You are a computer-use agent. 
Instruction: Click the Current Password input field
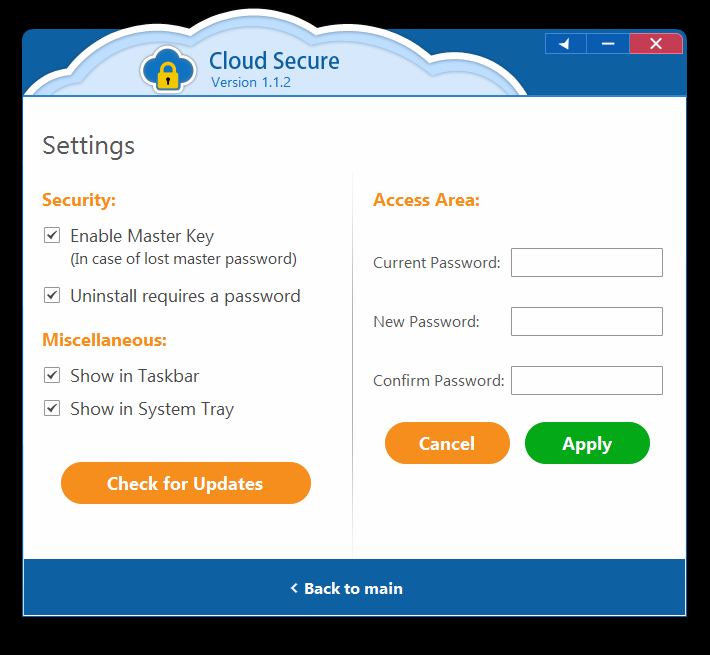(587, 263)
